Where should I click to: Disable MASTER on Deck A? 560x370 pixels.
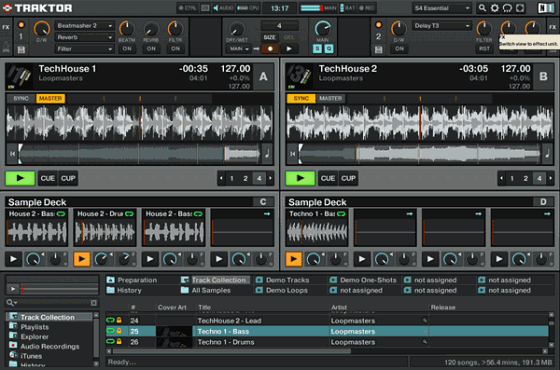pos(50,99)
